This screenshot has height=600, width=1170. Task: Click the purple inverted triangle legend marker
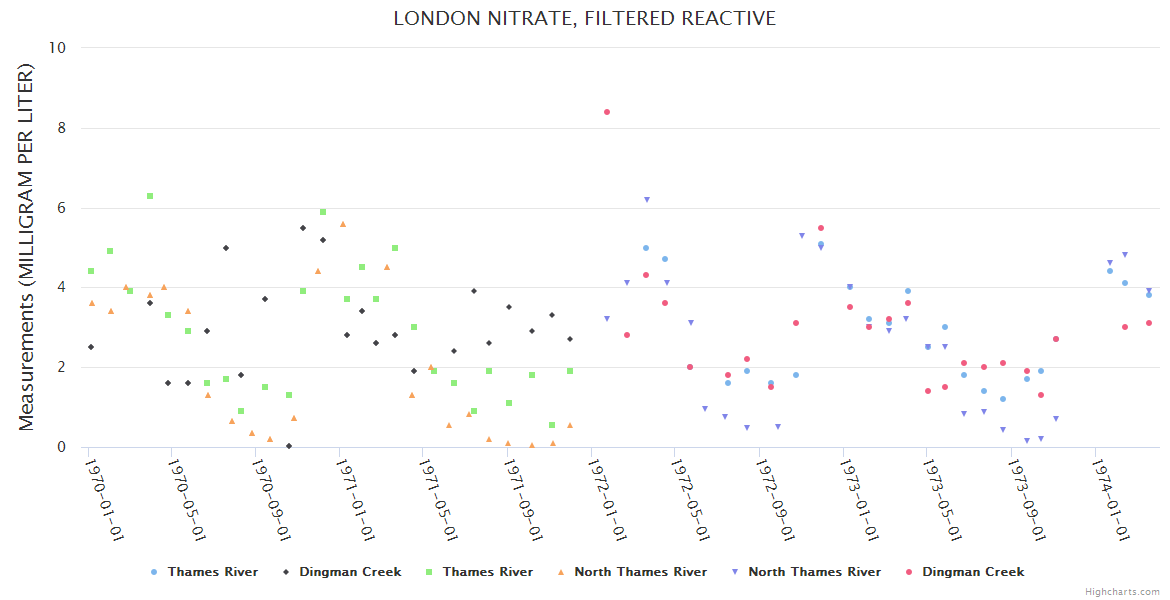click(x=734, y=572)
